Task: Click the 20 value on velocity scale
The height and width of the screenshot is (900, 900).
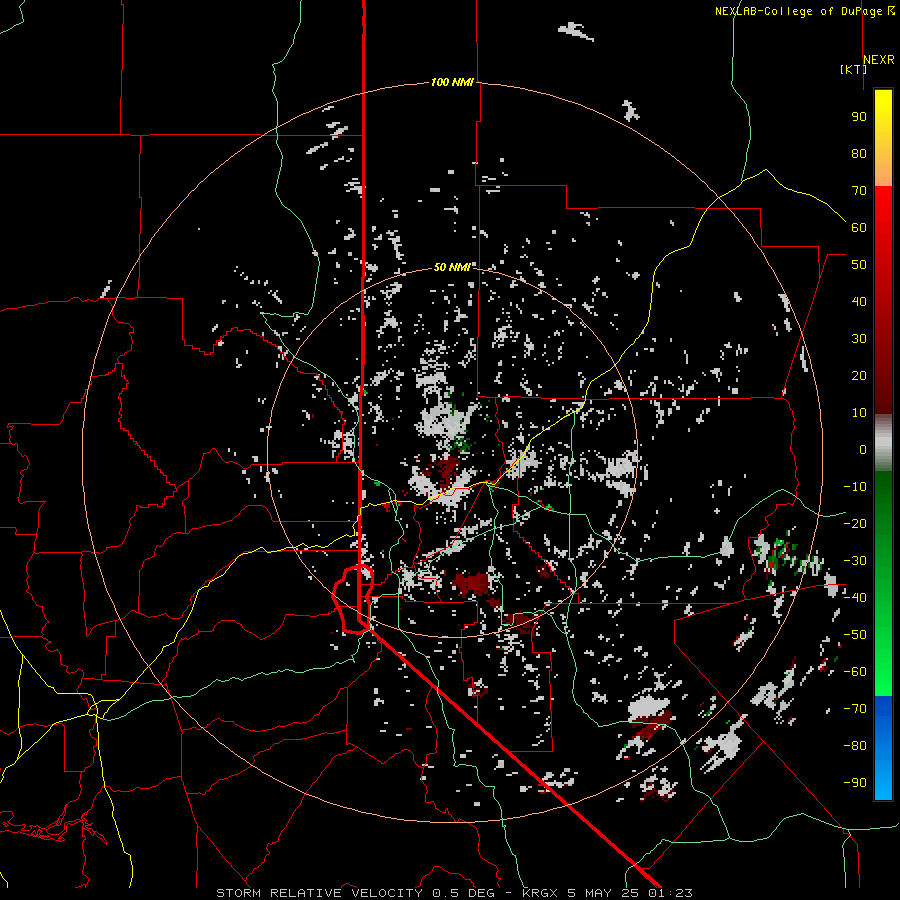Action: [x=859, y=376]
